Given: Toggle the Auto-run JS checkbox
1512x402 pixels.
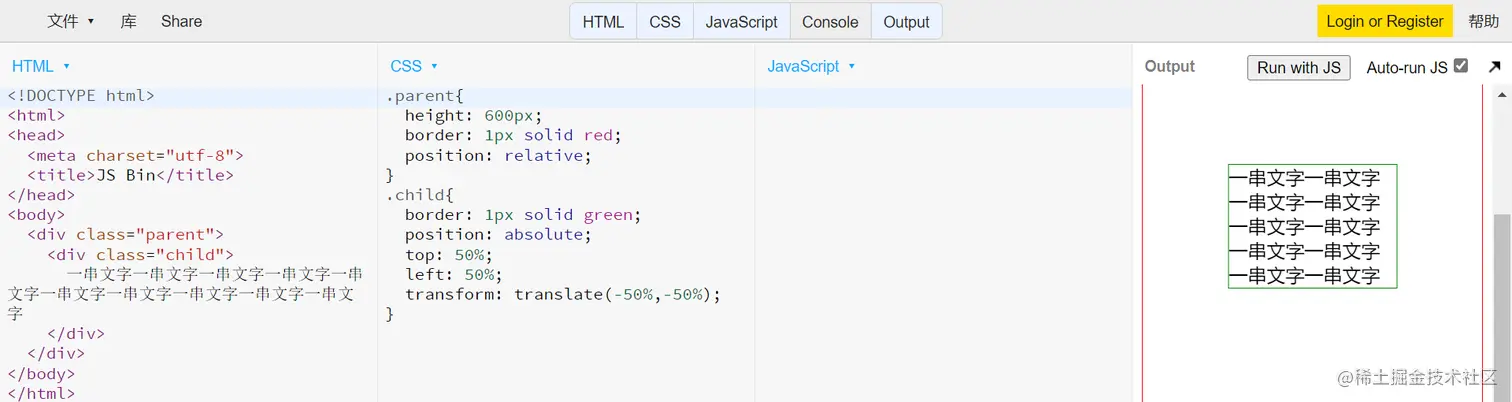Looking at the screenshot, I should 1461,66.
